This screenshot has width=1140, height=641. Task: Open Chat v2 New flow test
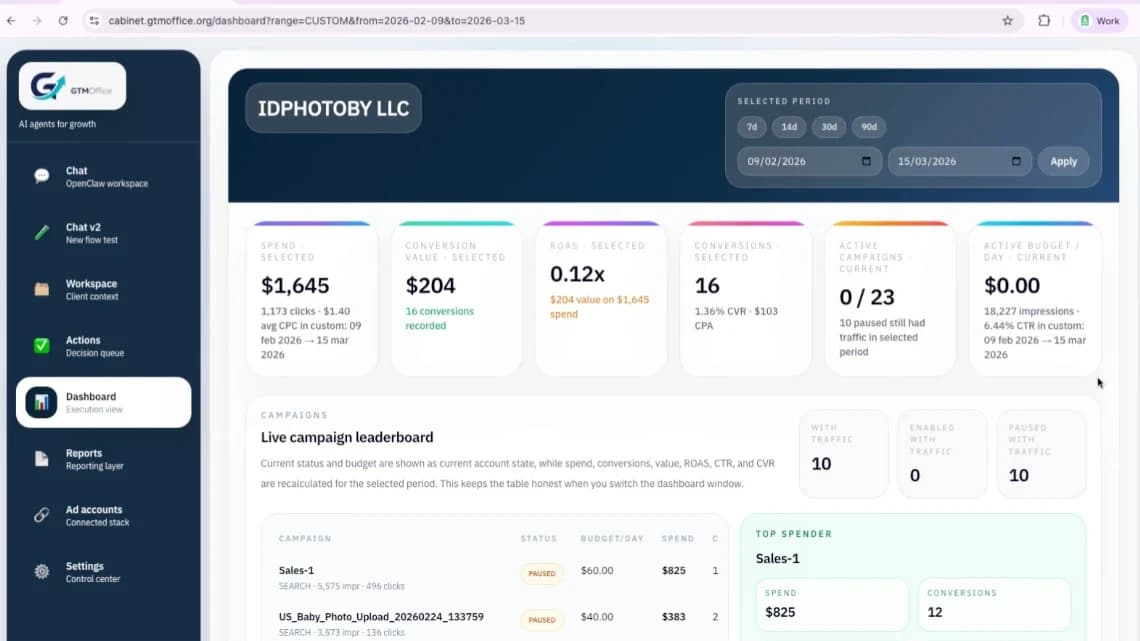[x=103, y=233]
